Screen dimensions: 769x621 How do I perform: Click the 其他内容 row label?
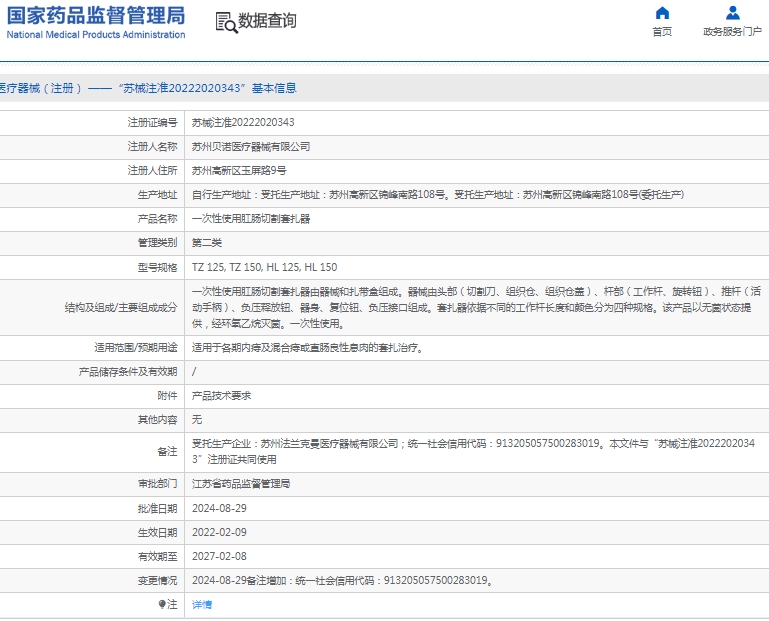[x=157, y=419]
